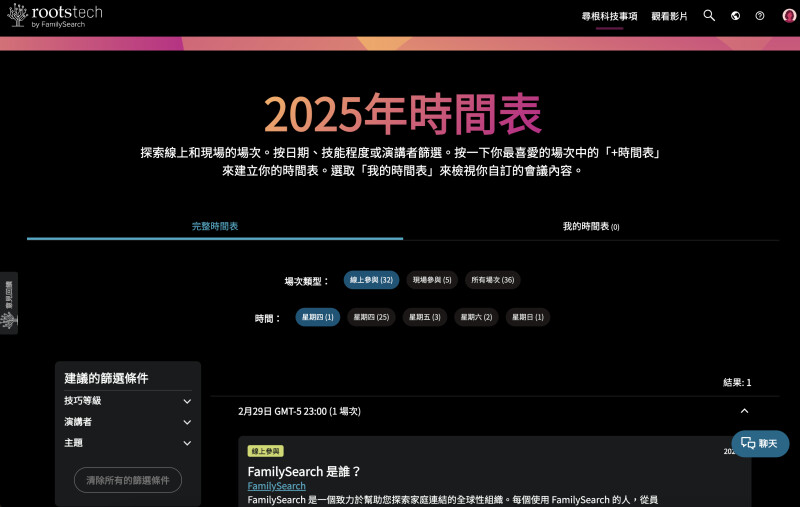Screen dimensions: 800x507
Task: Click the 線上參與 yellow badge on session card
Action: tap(265, 451)
